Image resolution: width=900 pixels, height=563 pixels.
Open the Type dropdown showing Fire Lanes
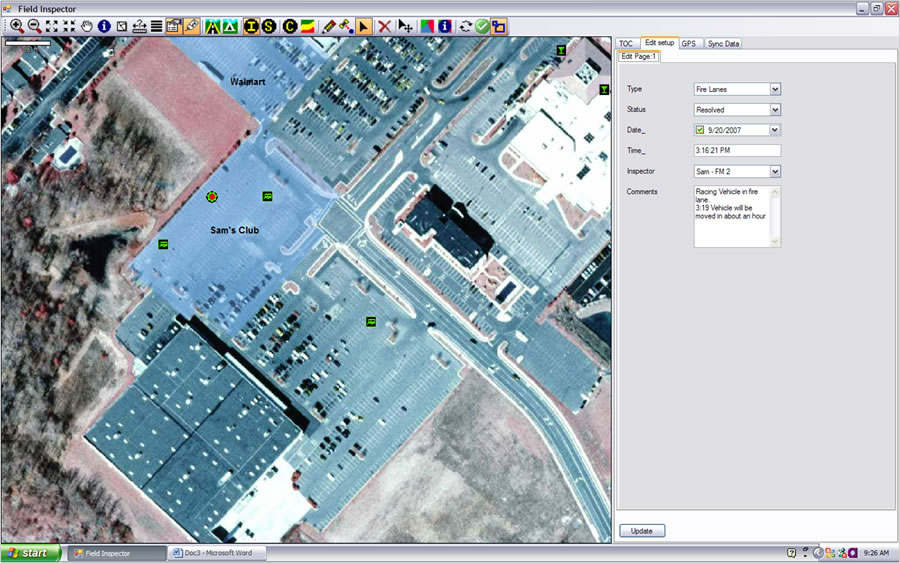tap(775, 89)
